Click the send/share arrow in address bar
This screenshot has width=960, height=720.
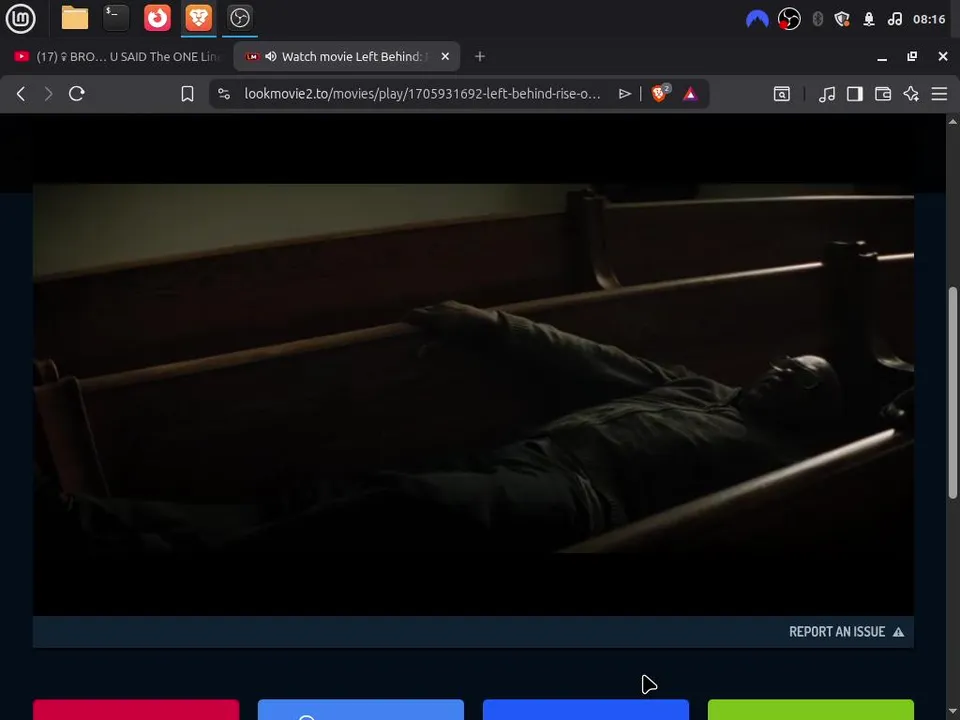point(624,94)
